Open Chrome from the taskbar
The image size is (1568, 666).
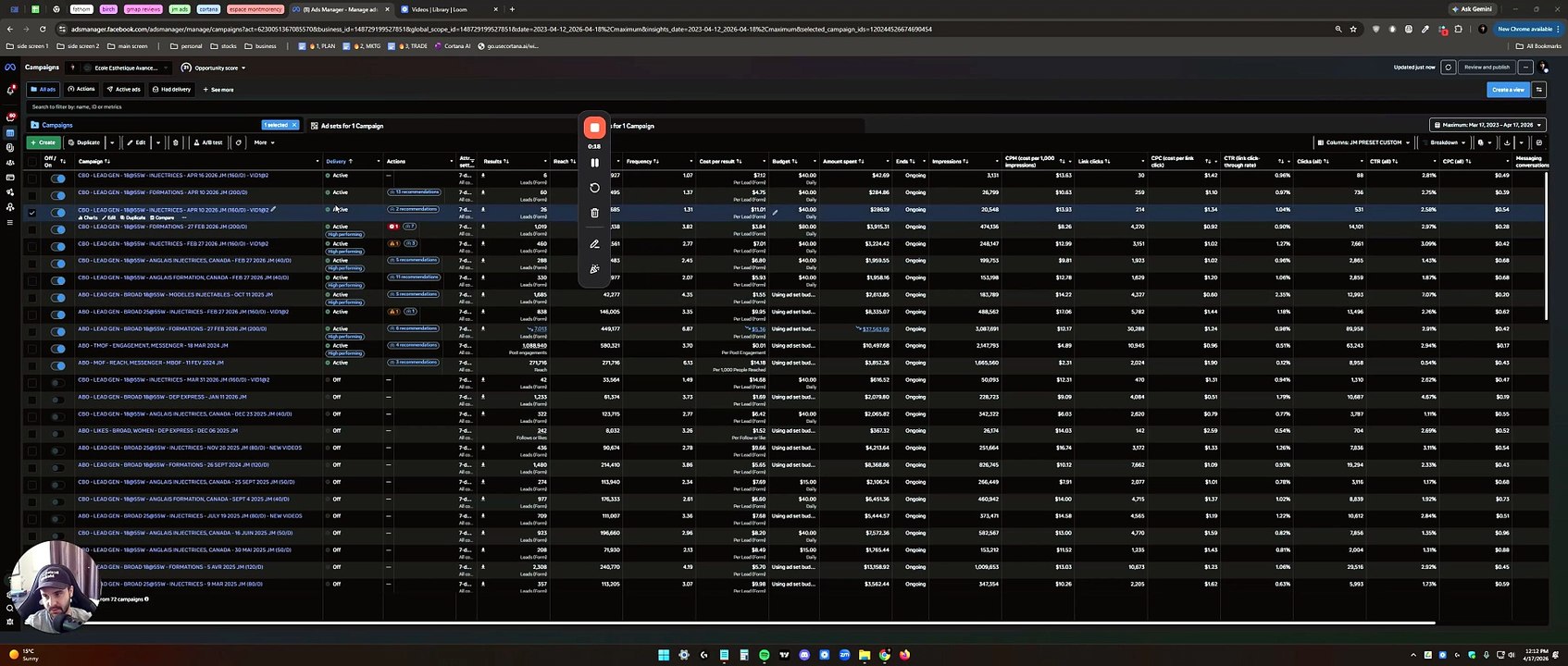[x=884, y=655]
